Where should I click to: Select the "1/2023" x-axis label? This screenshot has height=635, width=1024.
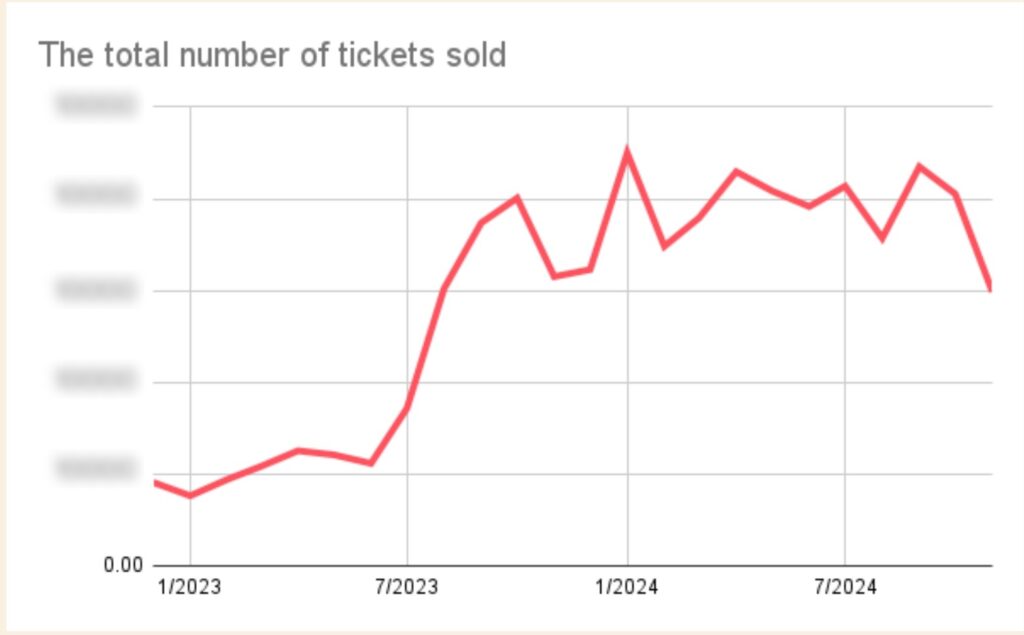coord(190,586)
